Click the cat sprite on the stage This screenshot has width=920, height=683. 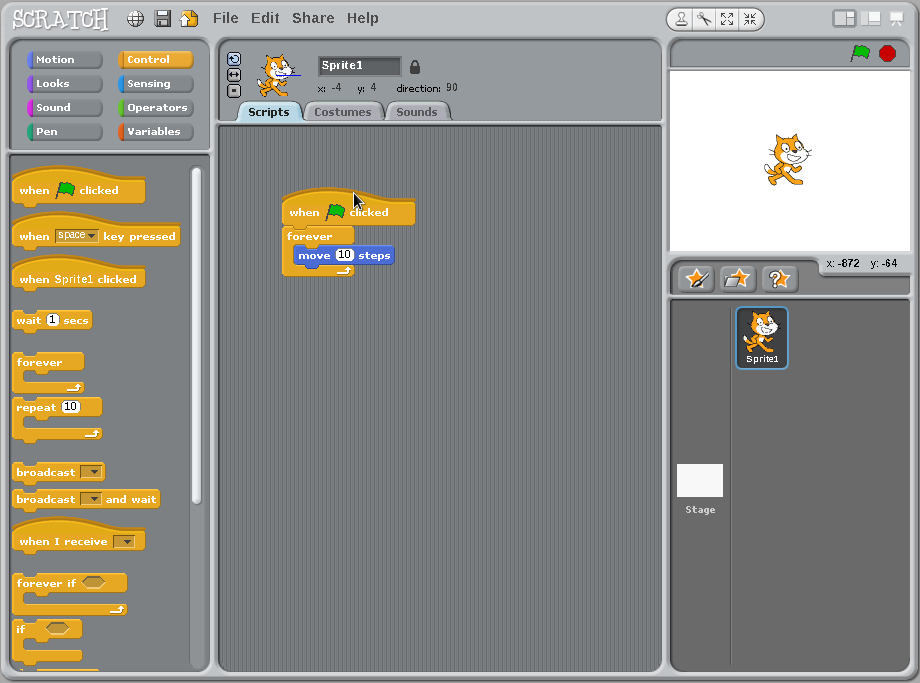pos(788,160)
